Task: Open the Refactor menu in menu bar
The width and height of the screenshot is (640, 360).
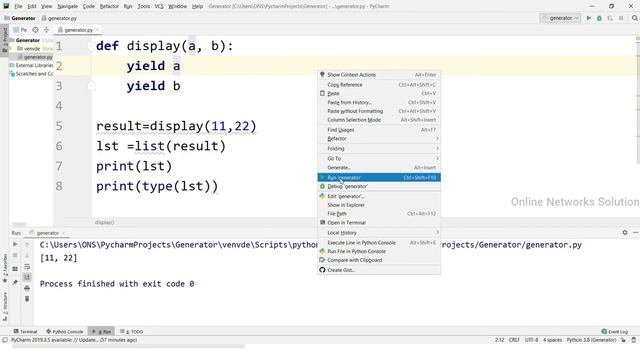Action: click(109, 6)
